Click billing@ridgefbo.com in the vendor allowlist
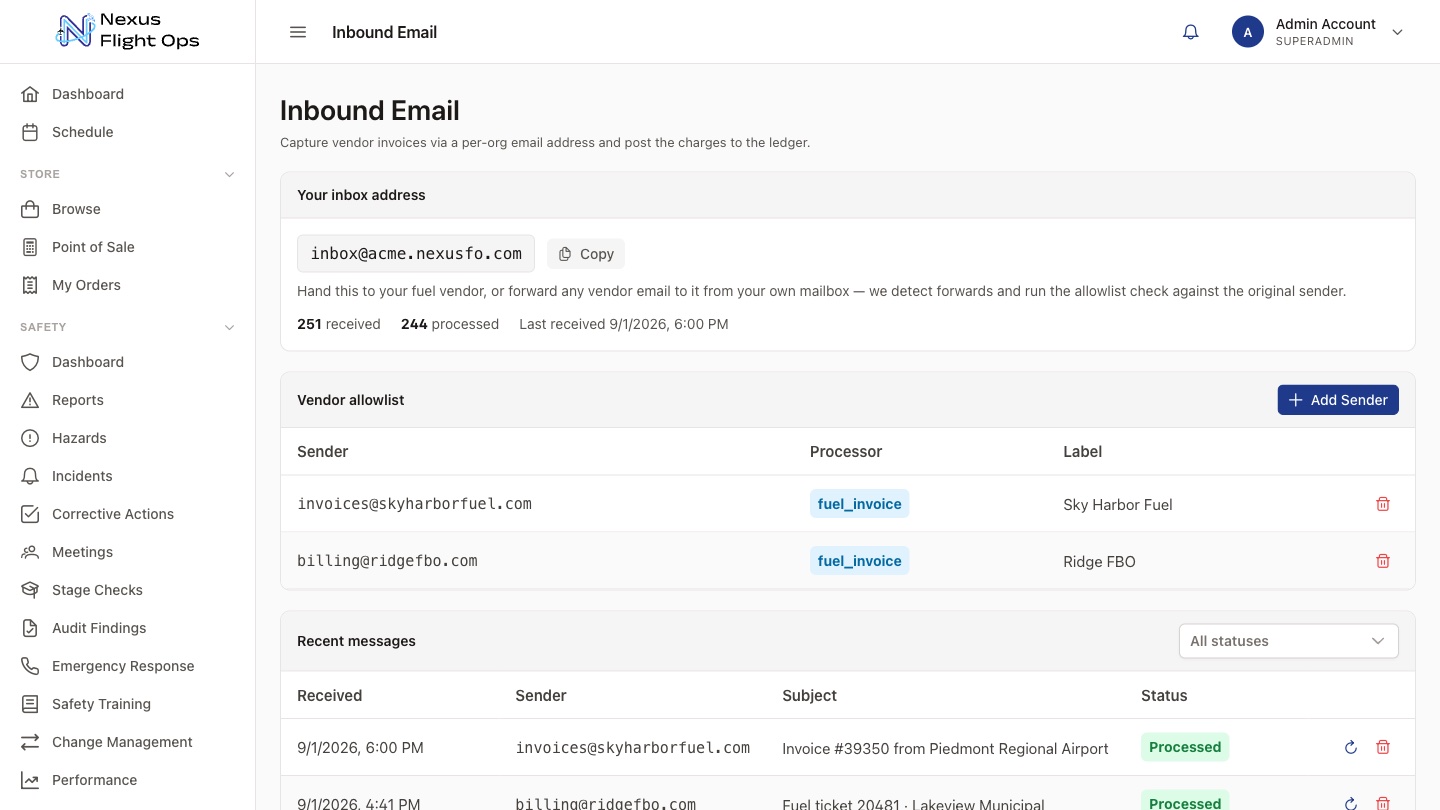 [x=387, y=561]
